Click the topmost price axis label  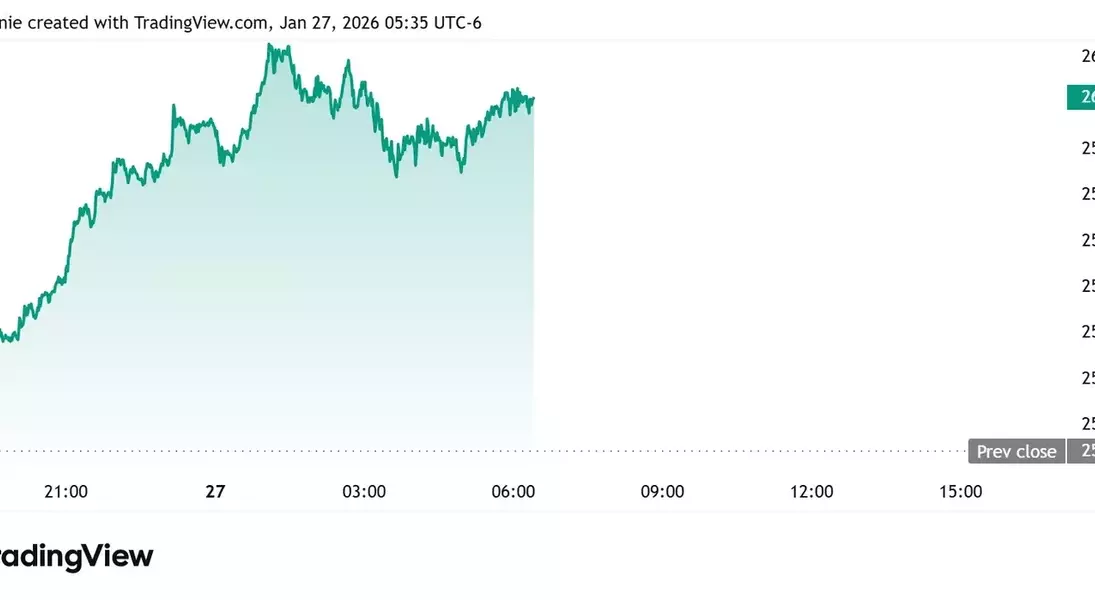pyautogui.click(x=1087, y=56)
